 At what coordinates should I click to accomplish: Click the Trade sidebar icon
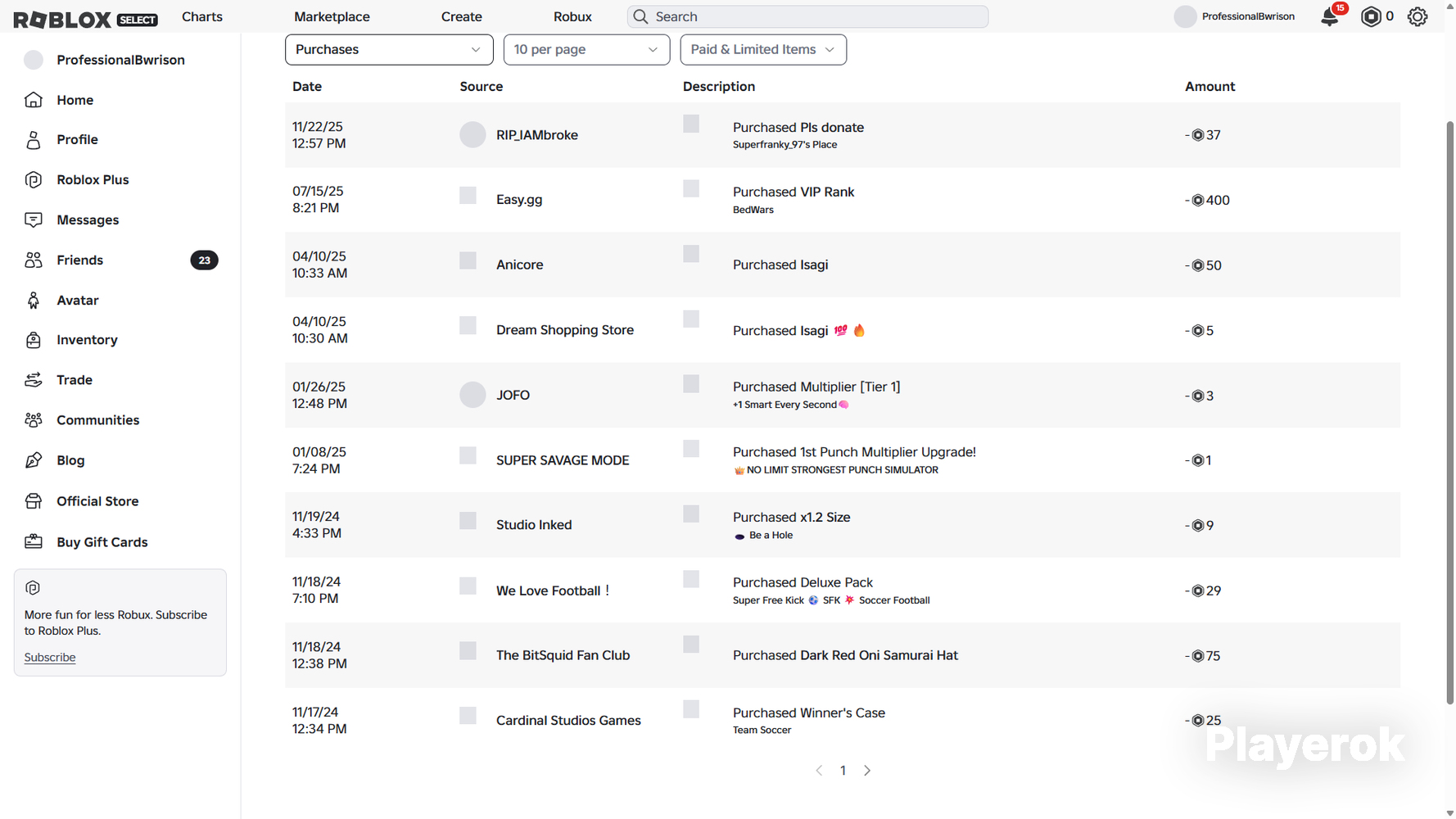pos(34,380)
